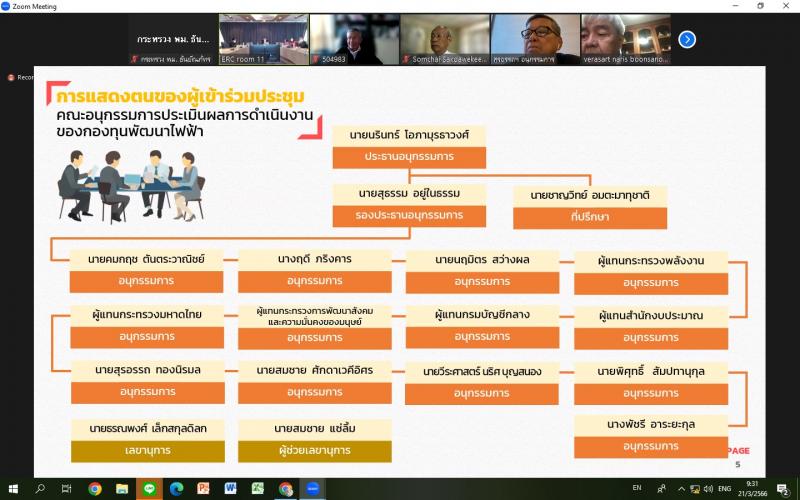
Task: Click name นายพิศุทธิ์ สัมปทานุกูล
Action: tap(651, 372)
